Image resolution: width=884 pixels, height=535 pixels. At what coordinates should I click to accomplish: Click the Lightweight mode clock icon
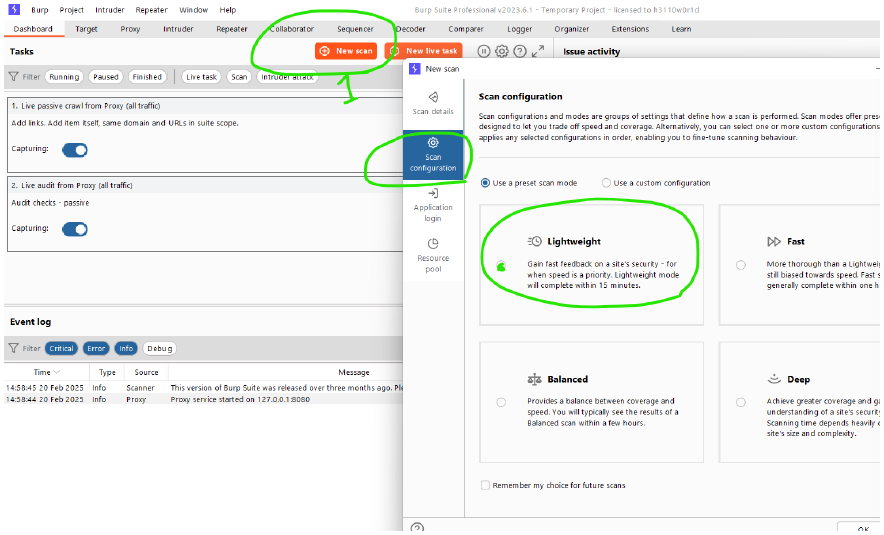click(x=534, y=241)
